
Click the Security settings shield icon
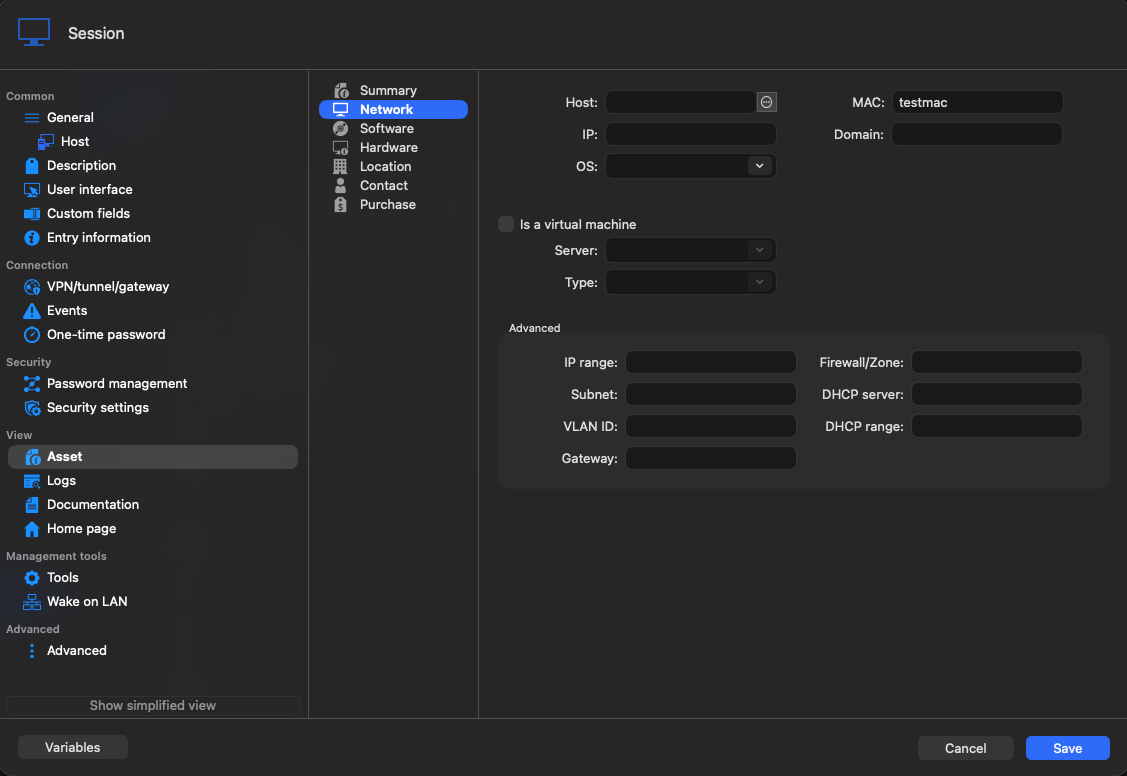pyautogui.click(x=32, y=408)
